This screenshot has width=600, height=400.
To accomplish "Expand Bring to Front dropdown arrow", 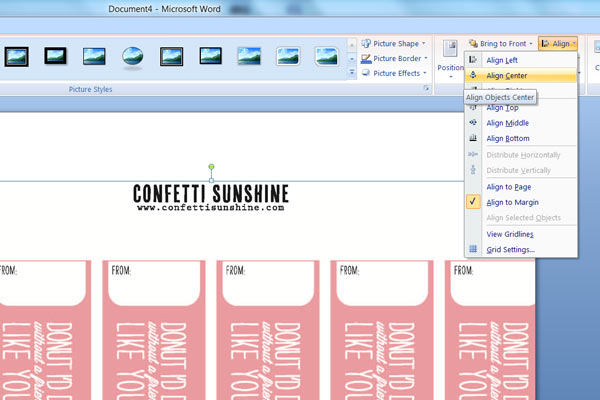I will pyautogui.click(x=531, y=44).
